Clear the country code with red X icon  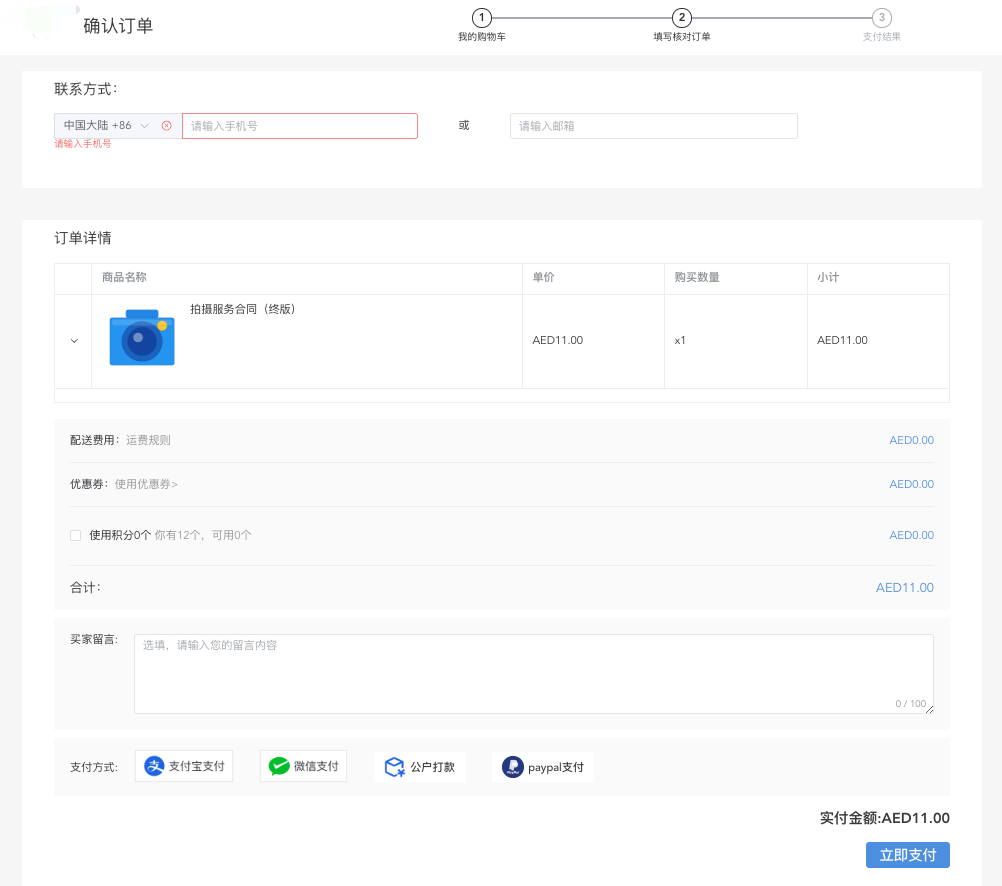(x=166, y=126)
